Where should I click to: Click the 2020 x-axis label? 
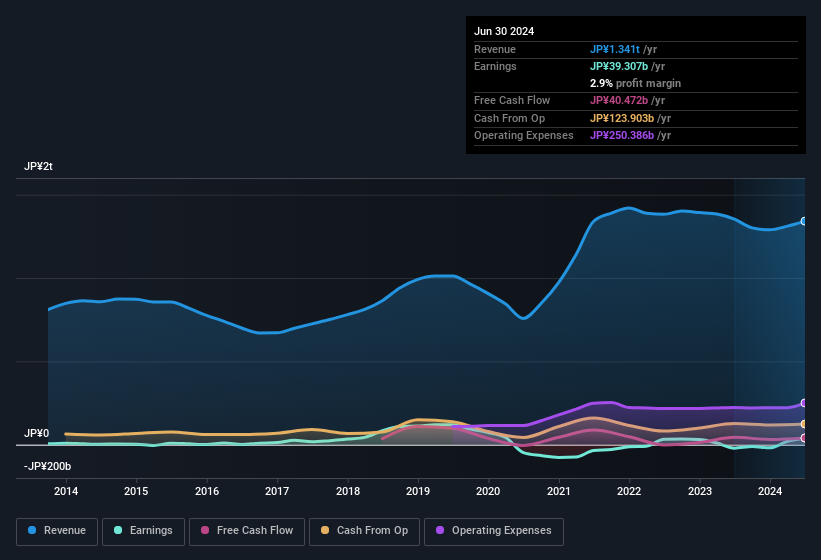(488, 491)
